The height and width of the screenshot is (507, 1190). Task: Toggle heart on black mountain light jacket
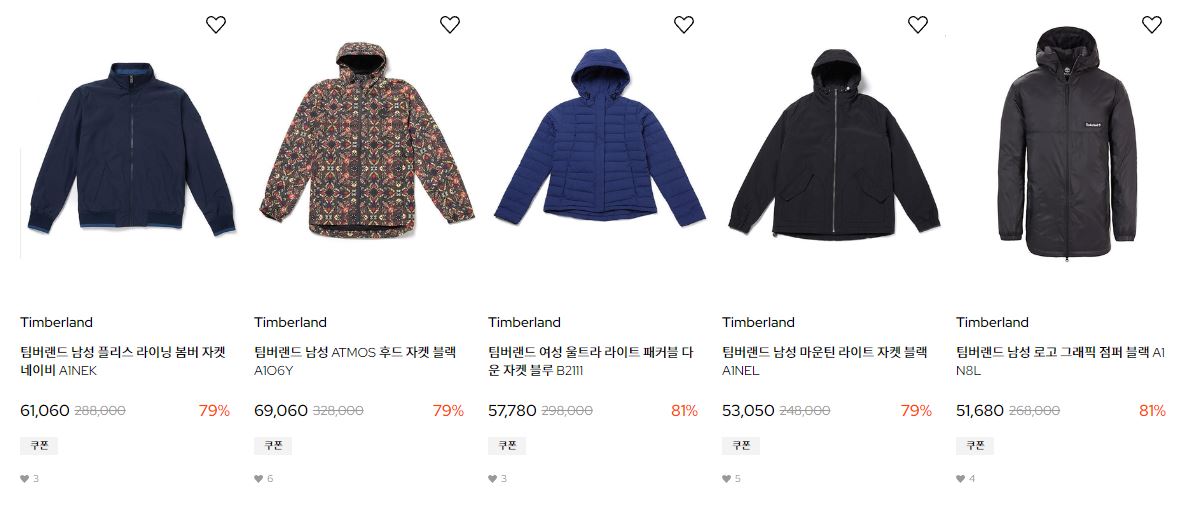tap(918, 24)
